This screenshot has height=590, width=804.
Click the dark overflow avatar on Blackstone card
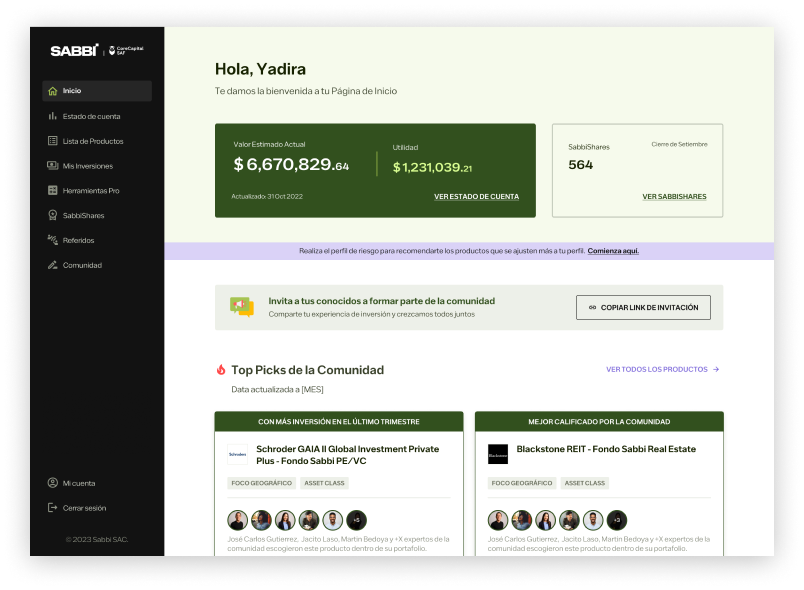617,520
